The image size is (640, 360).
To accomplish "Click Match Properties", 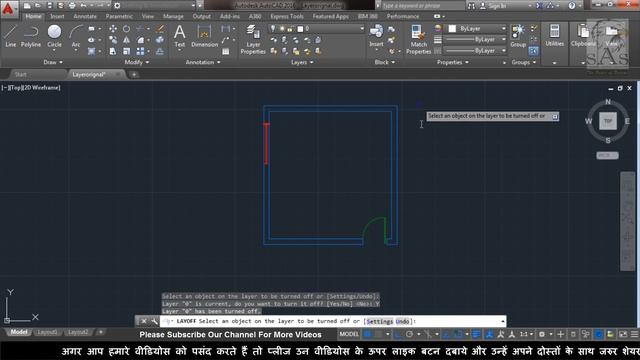I will [418, 39].
